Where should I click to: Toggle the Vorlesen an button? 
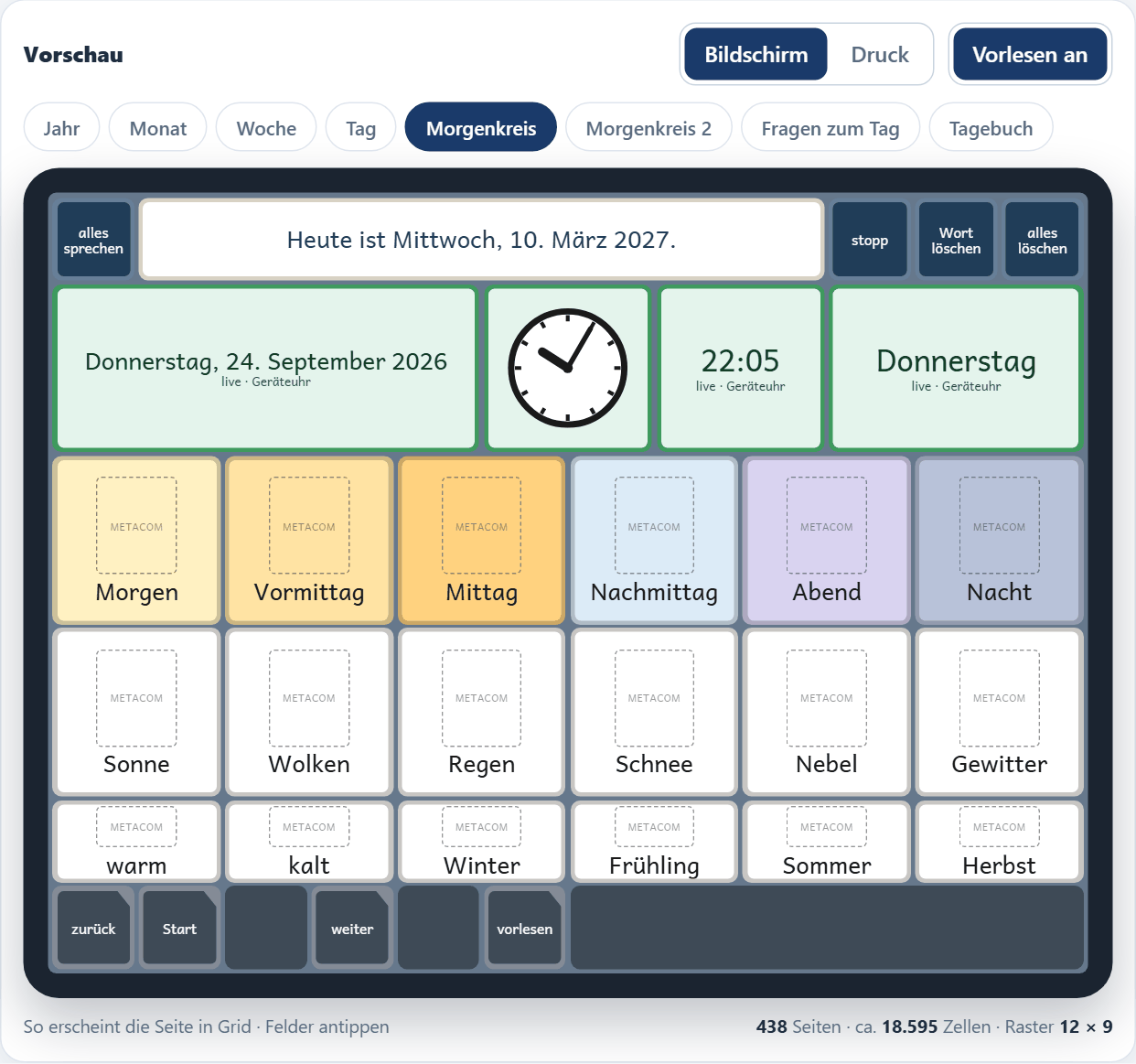pos(1030,55)
